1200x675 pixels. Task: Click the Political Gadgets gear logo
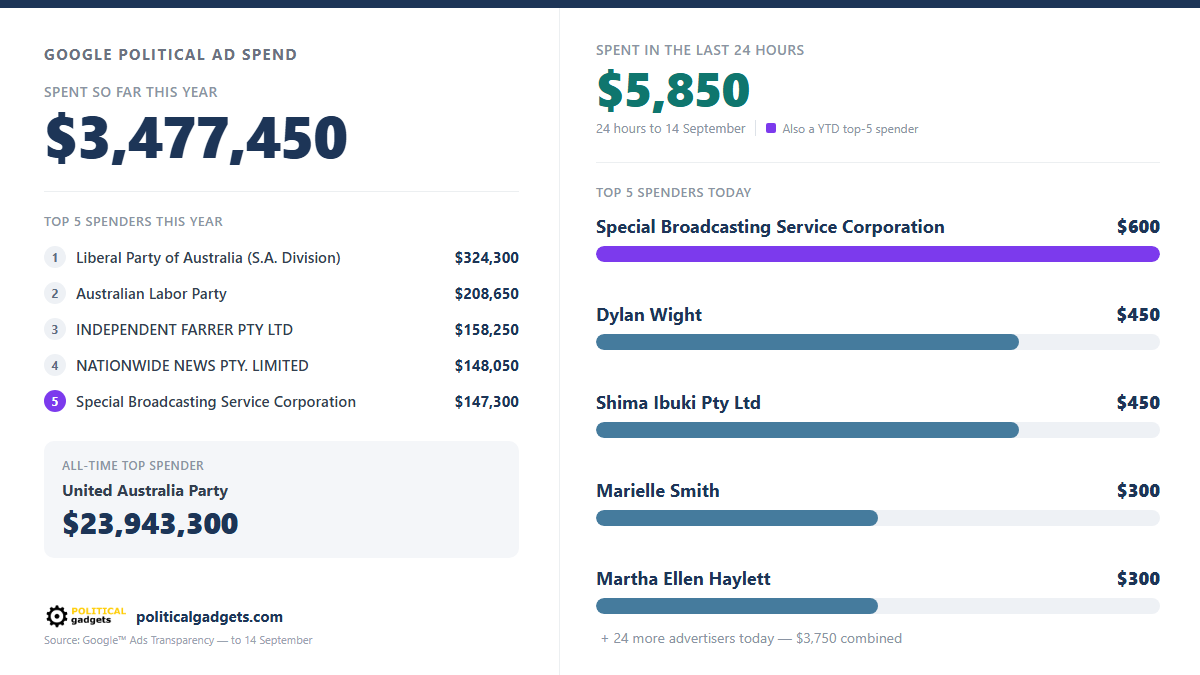click(86, 616)
